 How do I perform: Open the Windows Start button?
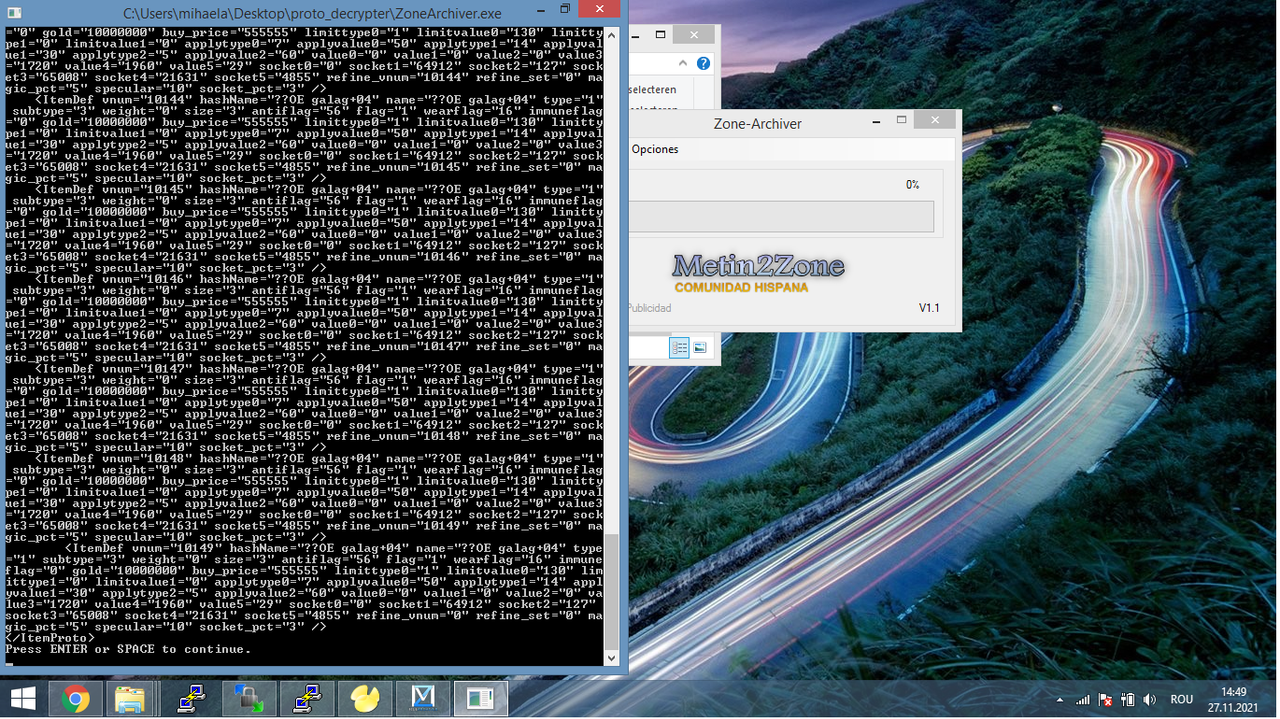(23, 698)
